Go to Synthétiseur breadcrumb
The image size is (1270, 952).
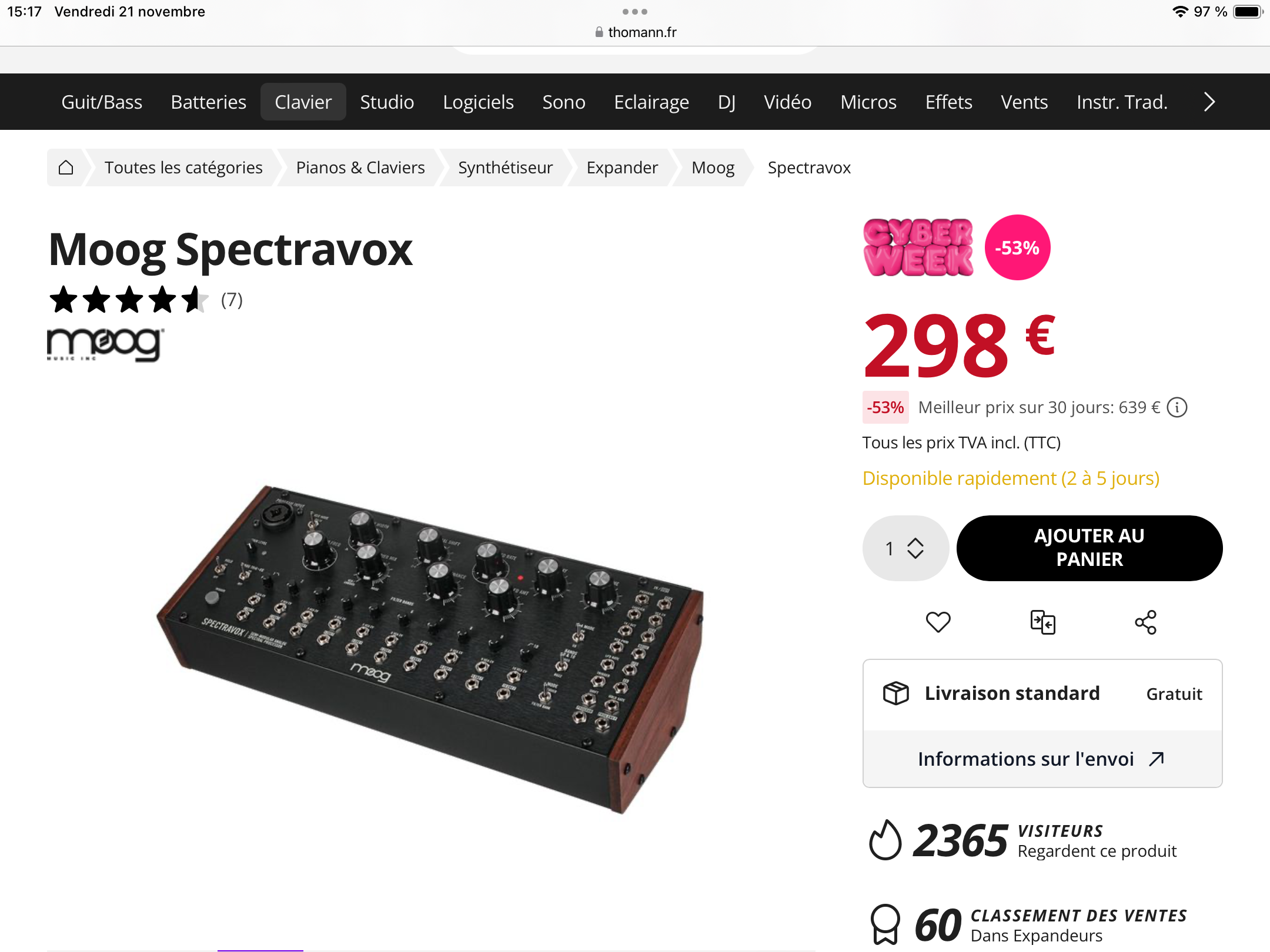coord(505,168)
